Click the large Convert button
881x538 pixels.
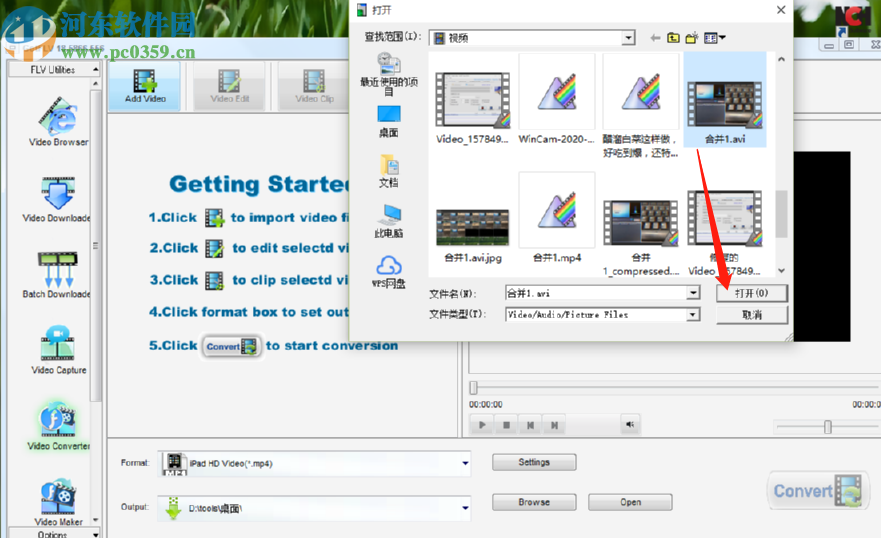[817, 491]
